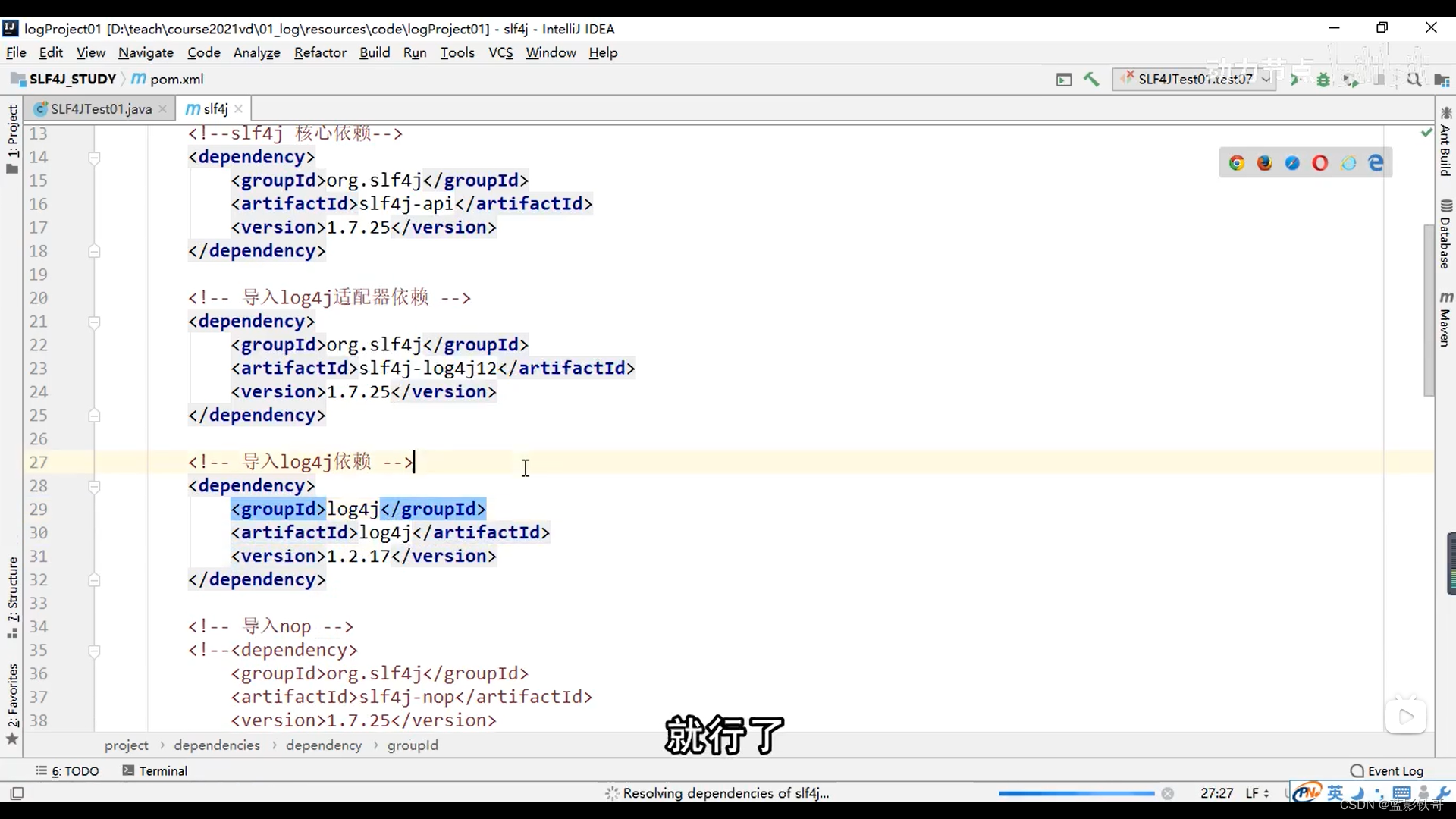Open the Refactor menu
The width and height of the screenshot is (1456, 819).
click(320, 52)
